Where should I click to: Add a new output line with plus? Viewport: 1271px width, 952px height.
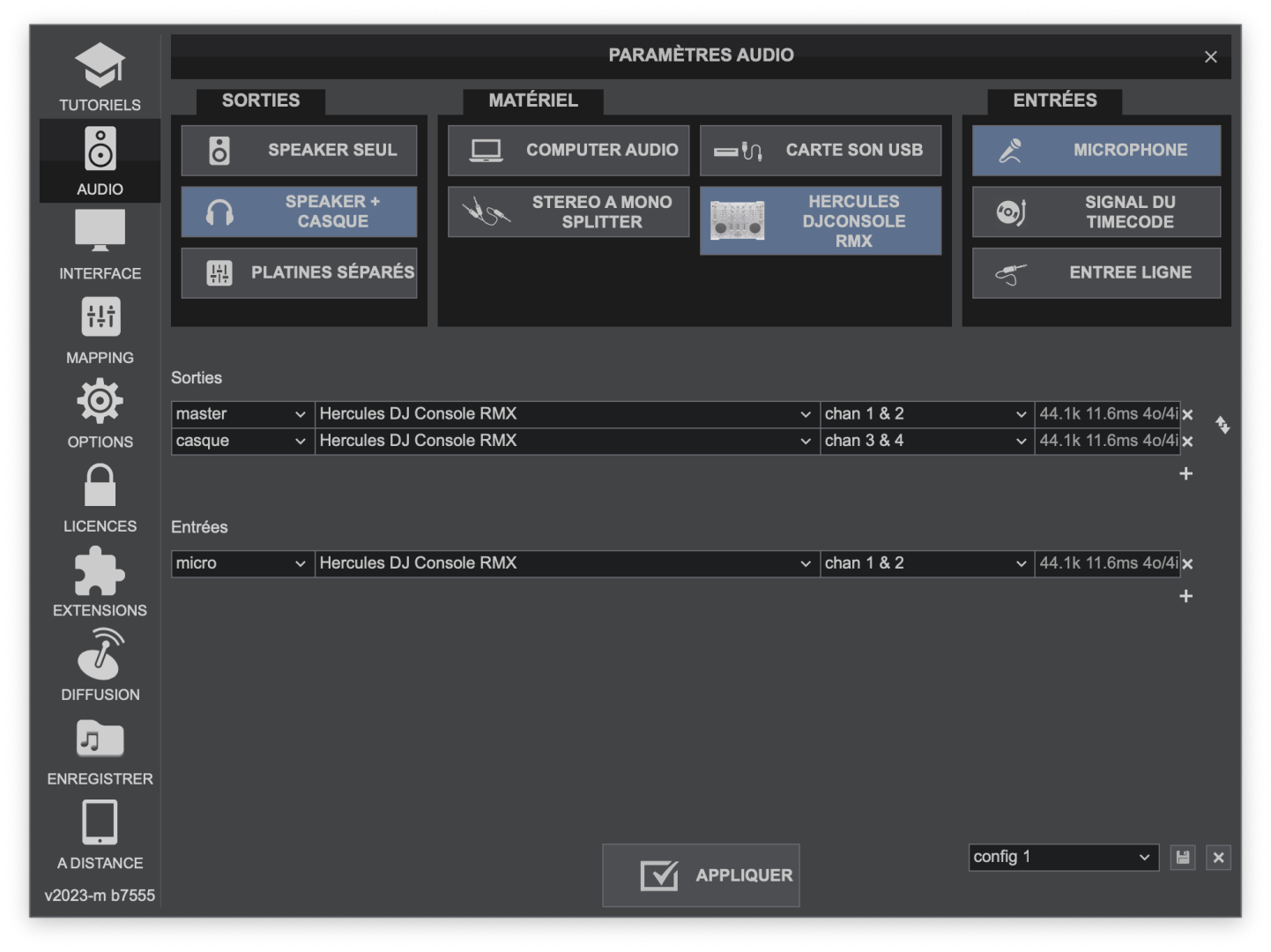tap(1186, 473)
